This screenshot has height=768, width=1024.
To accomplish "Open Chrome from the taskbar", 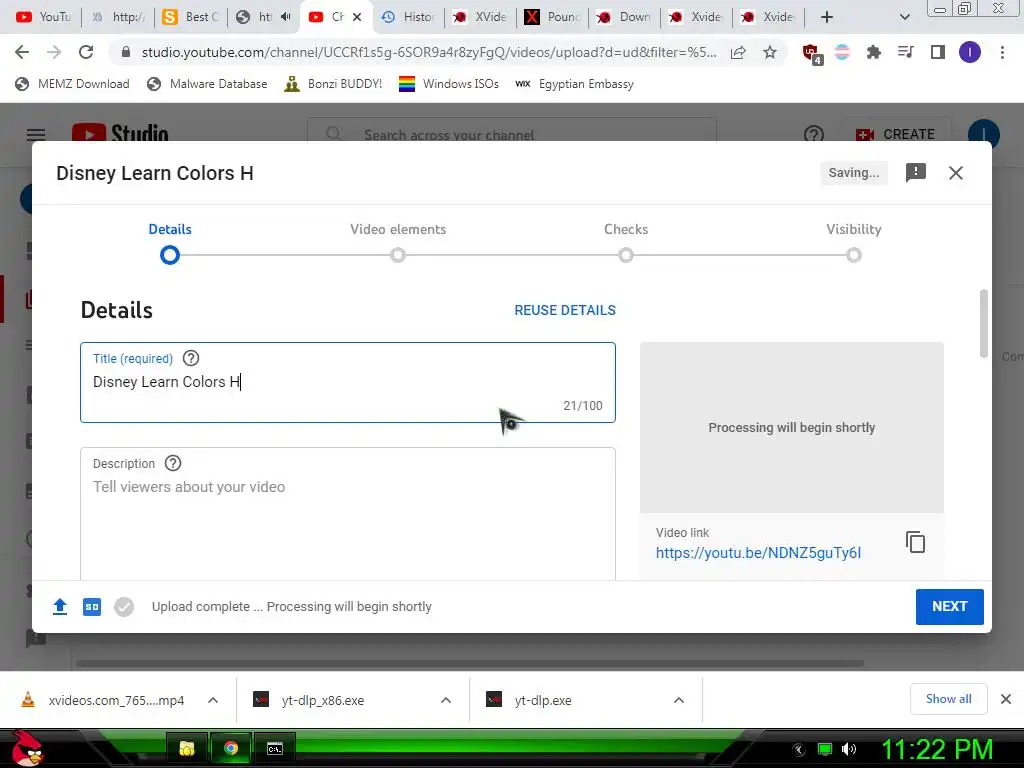I will [231, 748].
